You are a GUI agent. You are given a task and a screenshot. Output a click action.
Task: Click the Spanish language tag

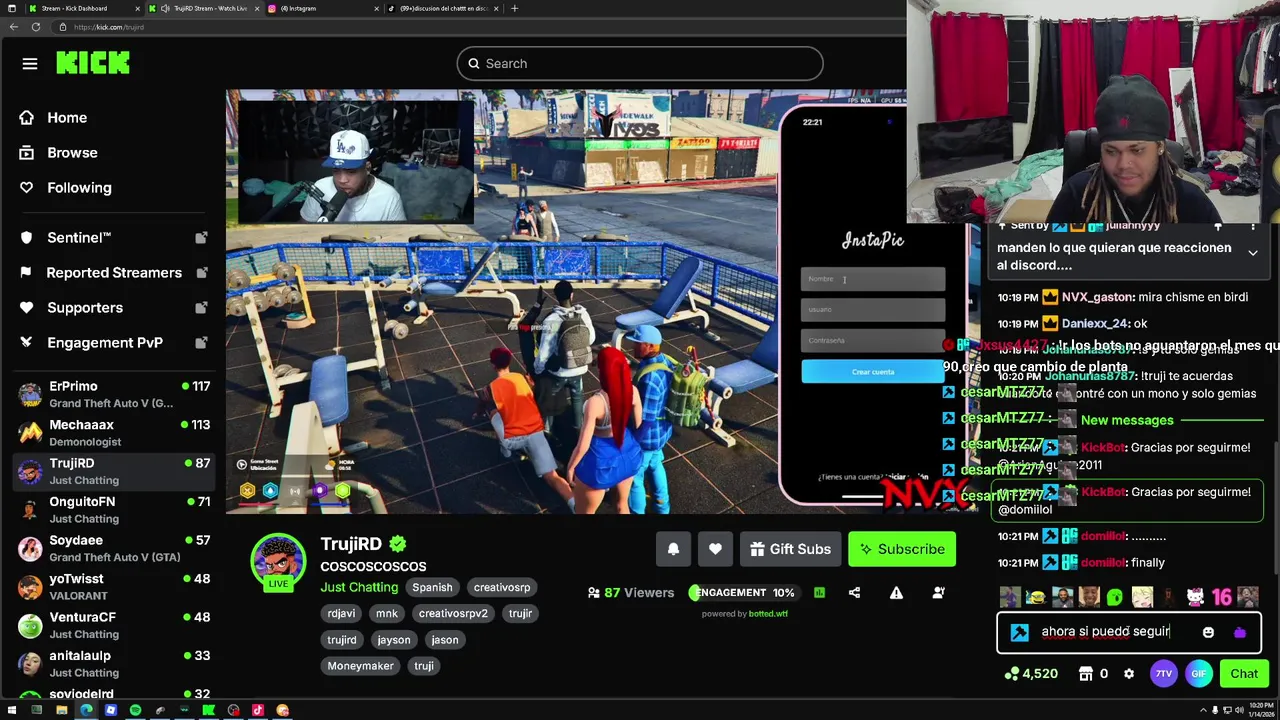[x=432, y=588]
